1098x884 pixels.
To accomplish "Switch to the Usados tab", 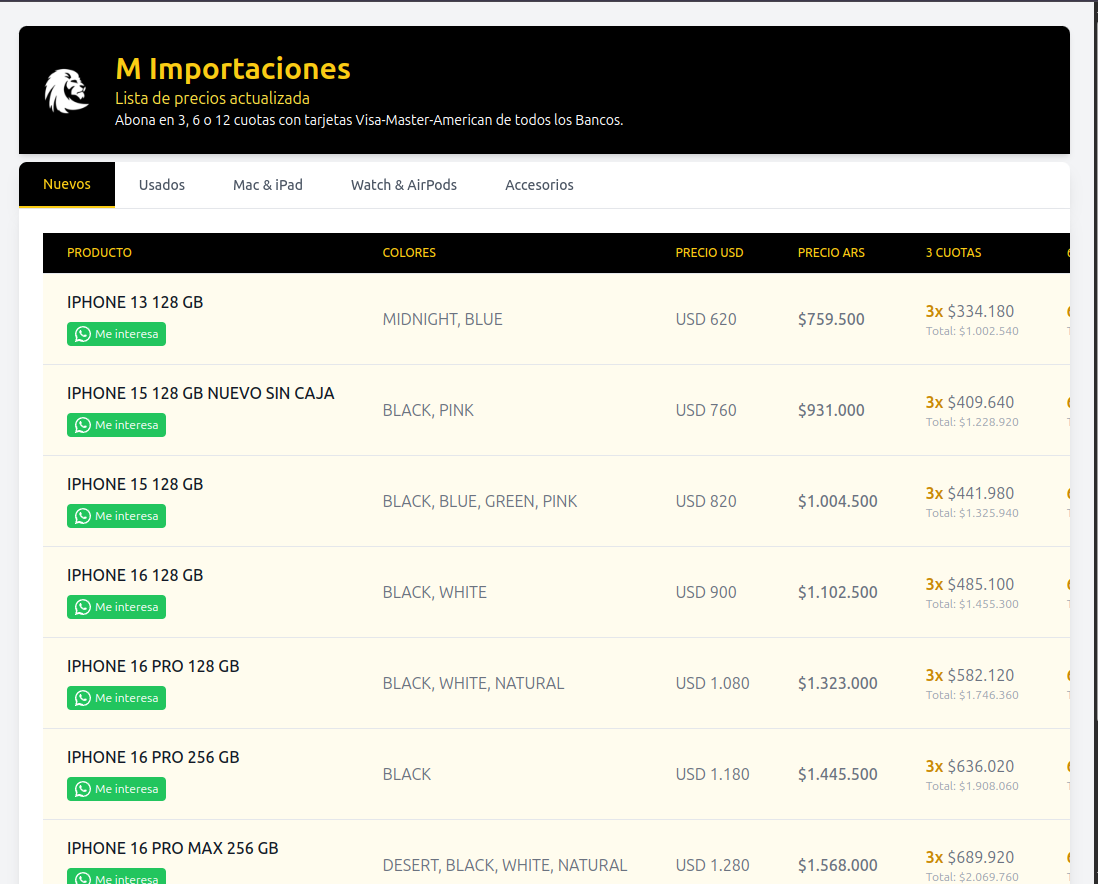I will point(162,185).
